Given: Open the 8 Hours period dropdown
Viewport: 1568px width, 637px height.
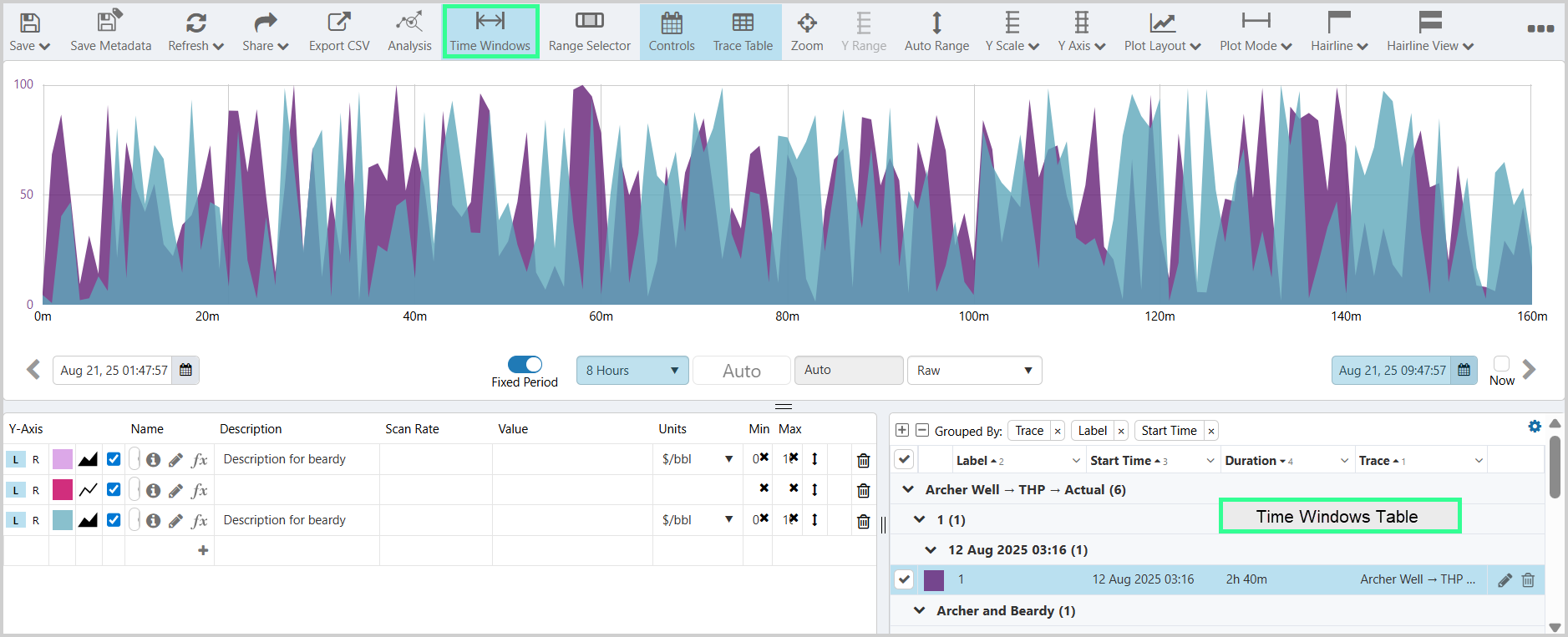Looking at the screenshot, I should coord(632,370).
